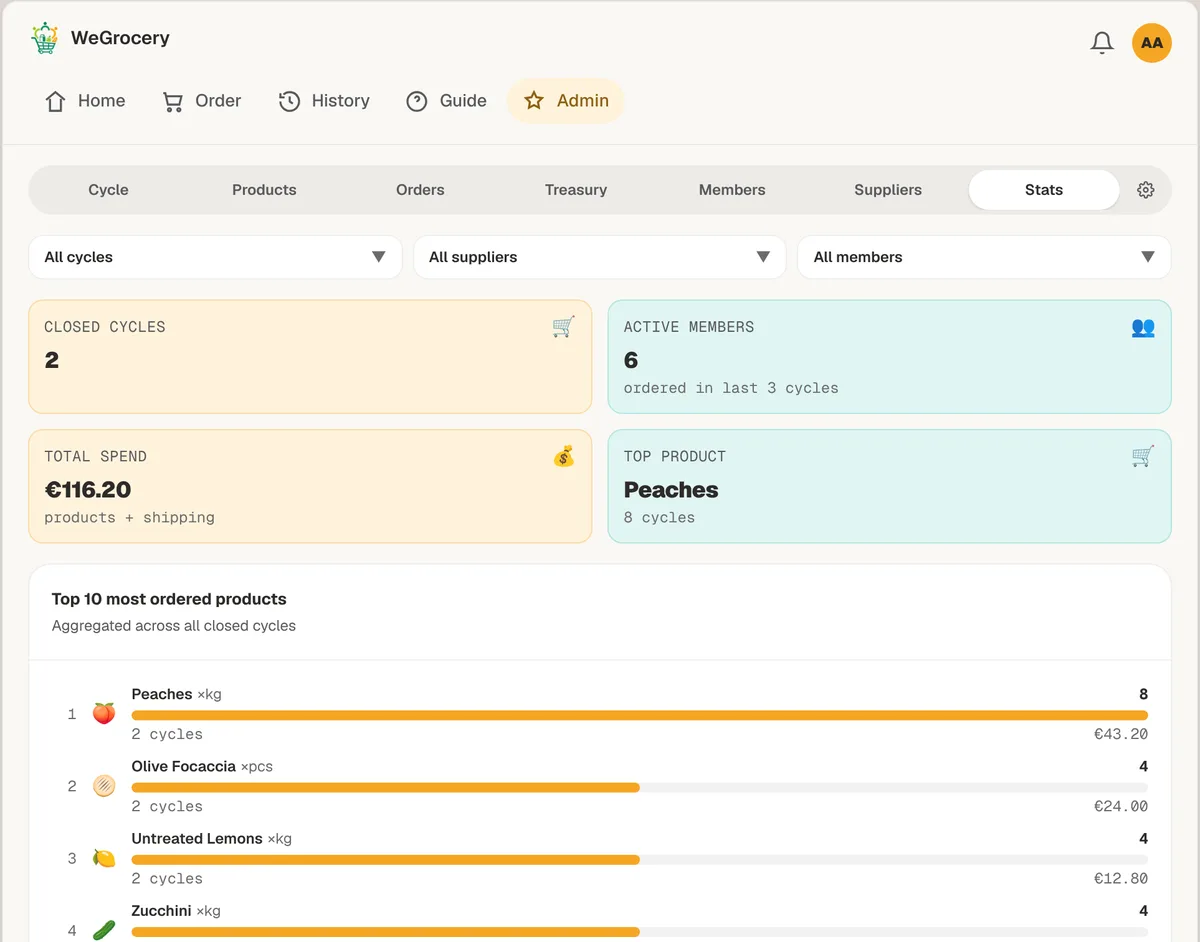Click the quantity 8 for Peaches
This screenshot has height=942, width=1200.
pos(1143,694)
